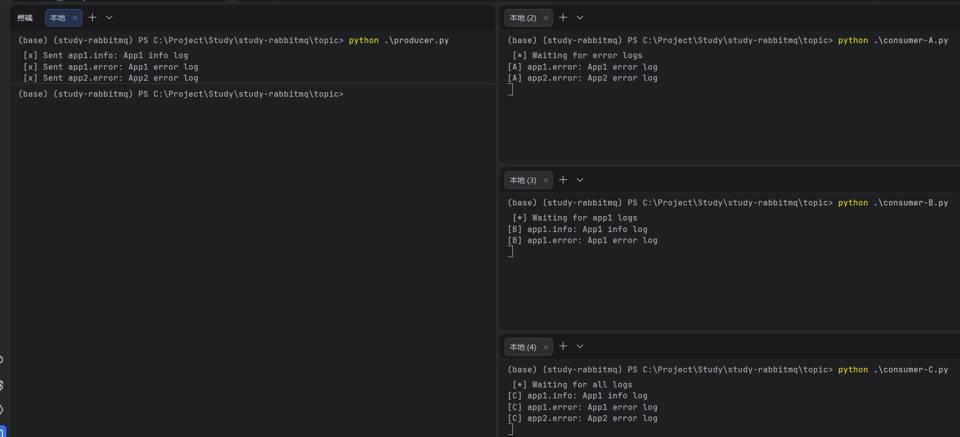The image size is (960, 437).
Task: Close the 本地 (3) tab
Action: 545,180
